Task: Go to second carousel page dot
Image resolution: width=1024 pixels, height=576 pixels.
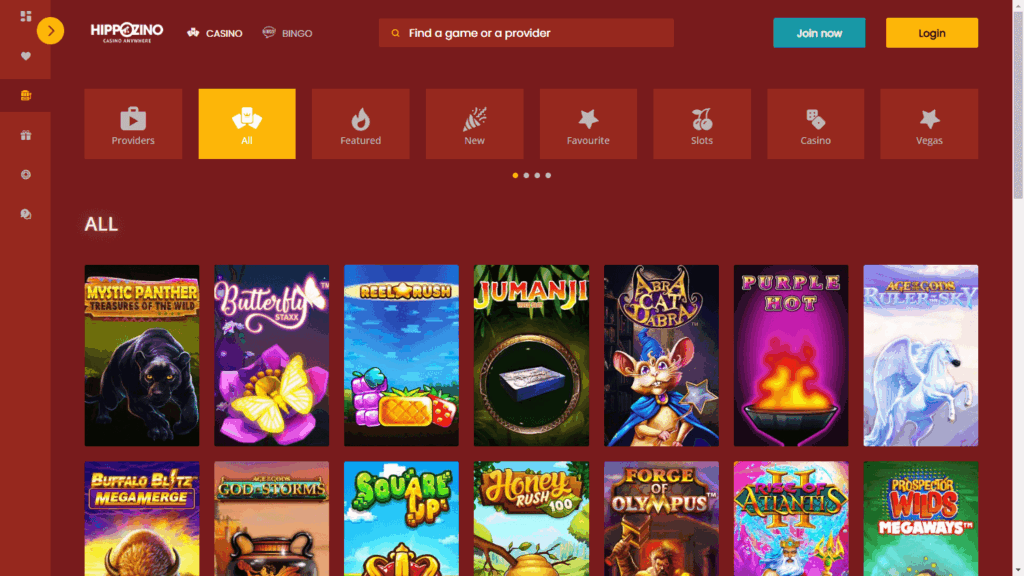Action: pyautogui.click(x=526, y=176)
